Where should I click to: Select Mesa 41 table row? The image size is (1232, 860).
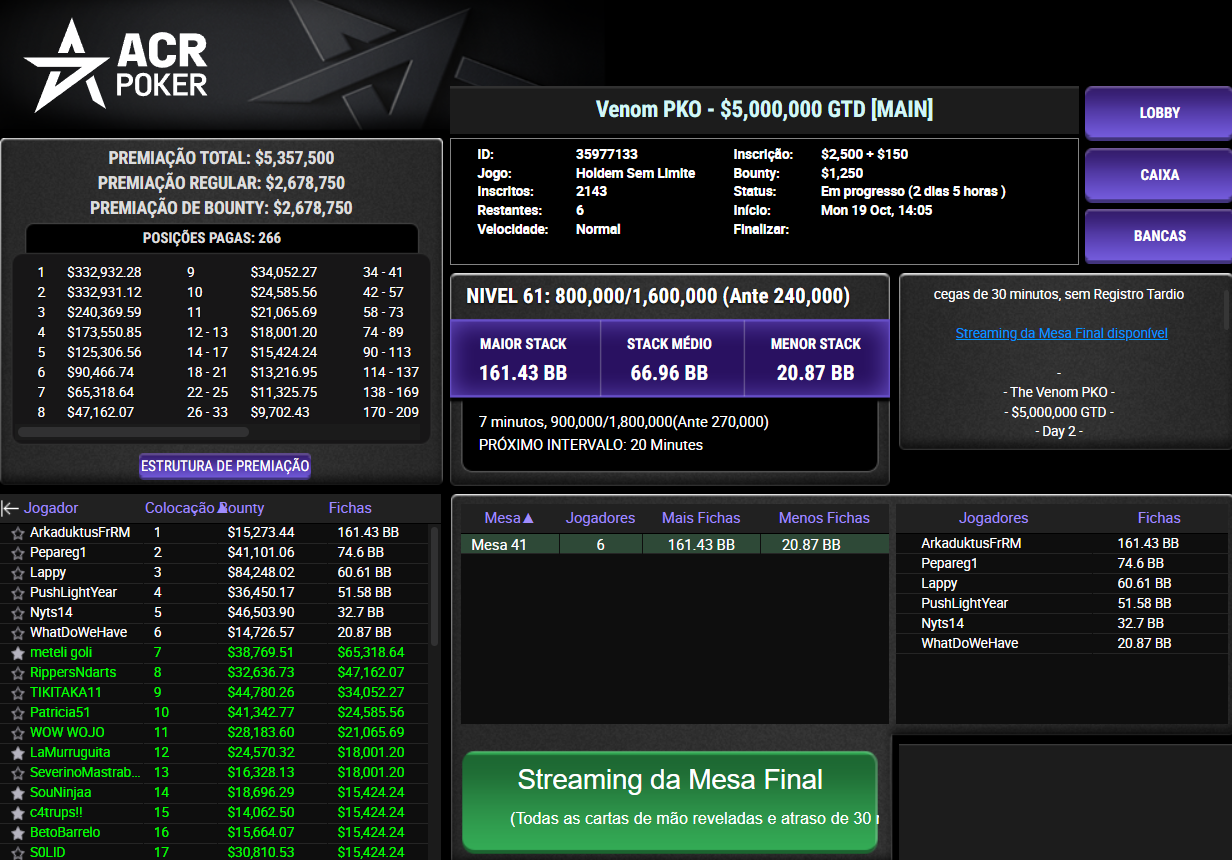(674, 544)
